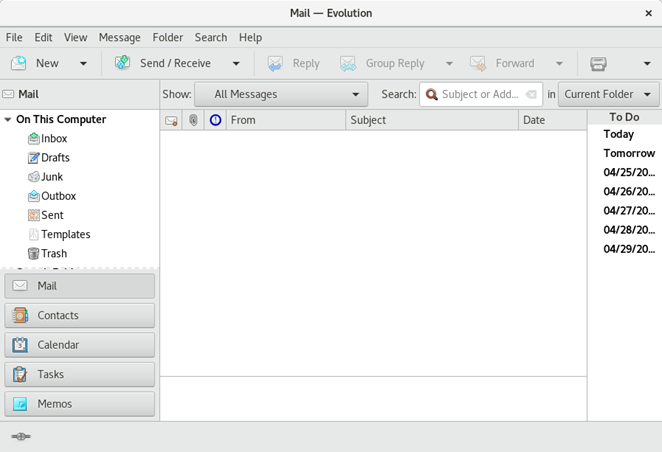662x452 pixels.
Task: Sort by the message status column icon
Action: point(171,120)
